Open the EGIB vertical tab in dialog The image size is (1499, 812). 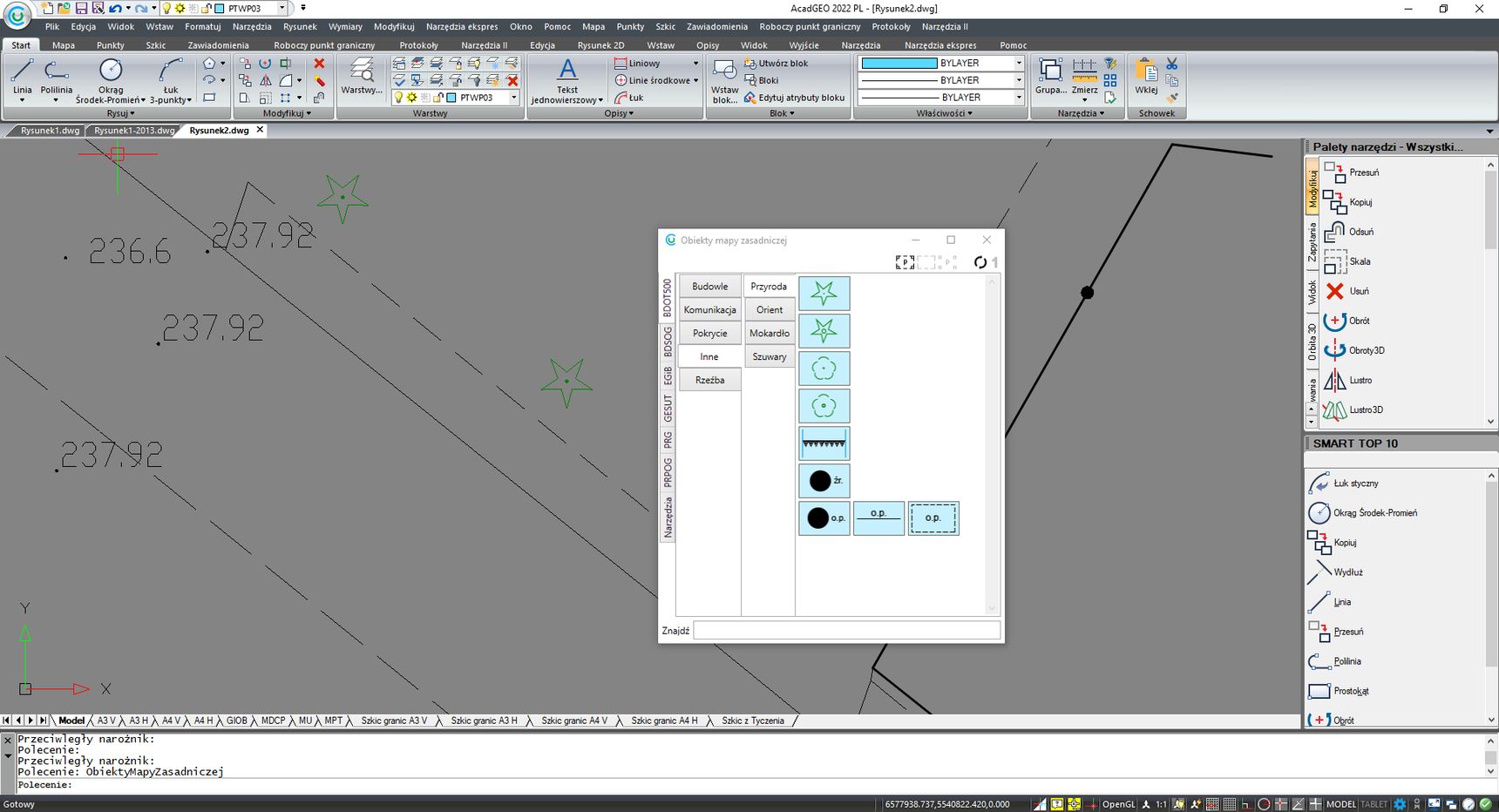coord(668,376)
